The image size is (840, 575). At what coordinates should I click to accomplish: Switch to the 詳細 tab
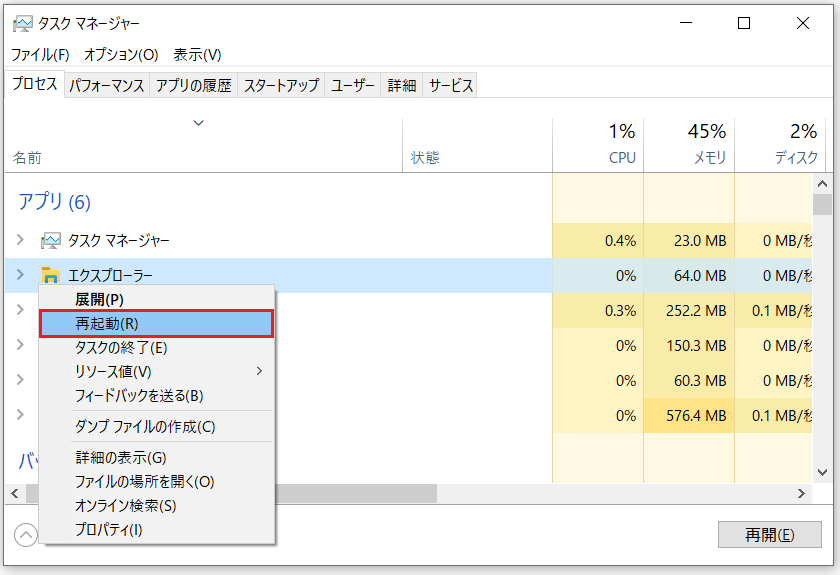402,86
